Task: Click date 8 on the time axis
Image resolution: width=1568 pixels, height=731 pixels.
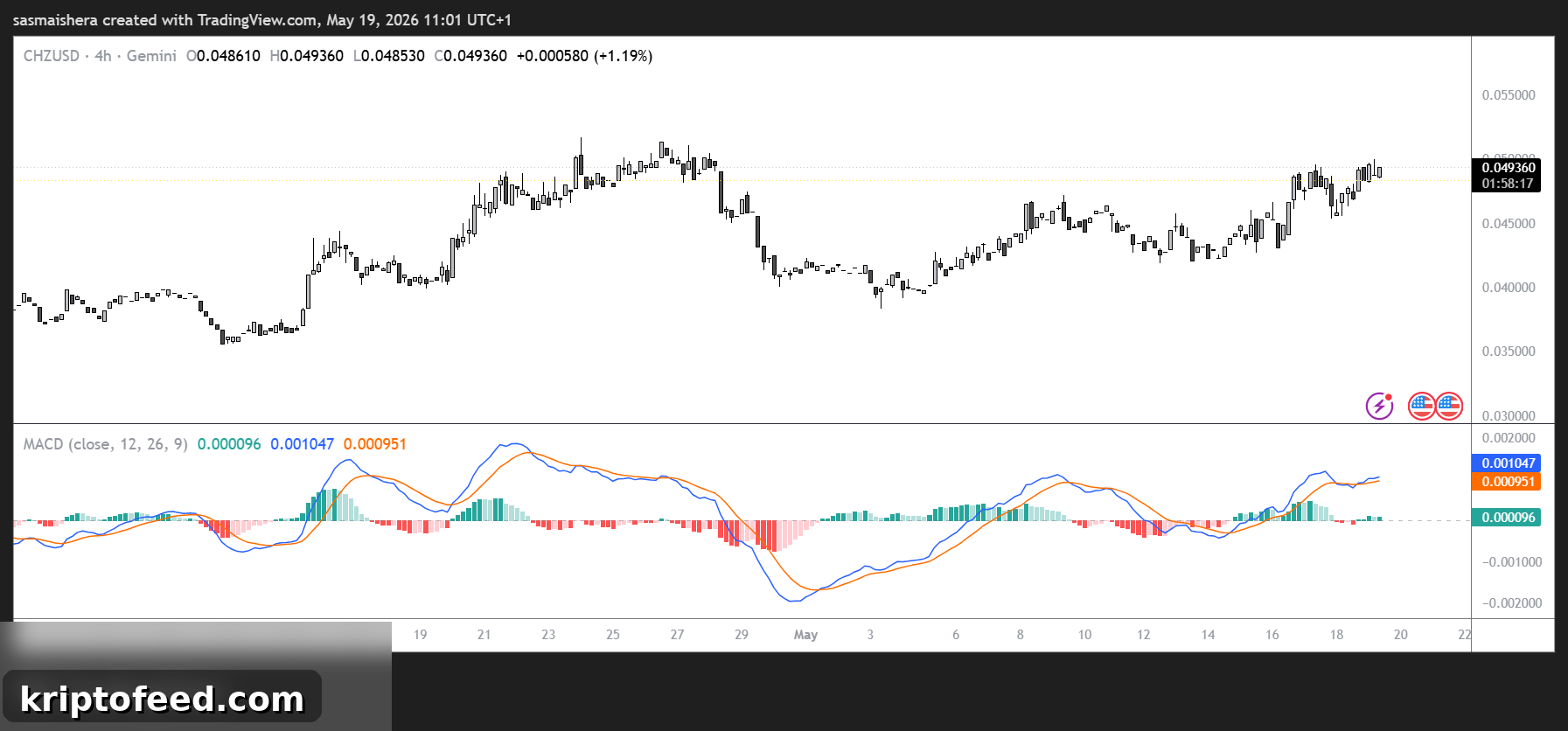Action: (1020, 635)
